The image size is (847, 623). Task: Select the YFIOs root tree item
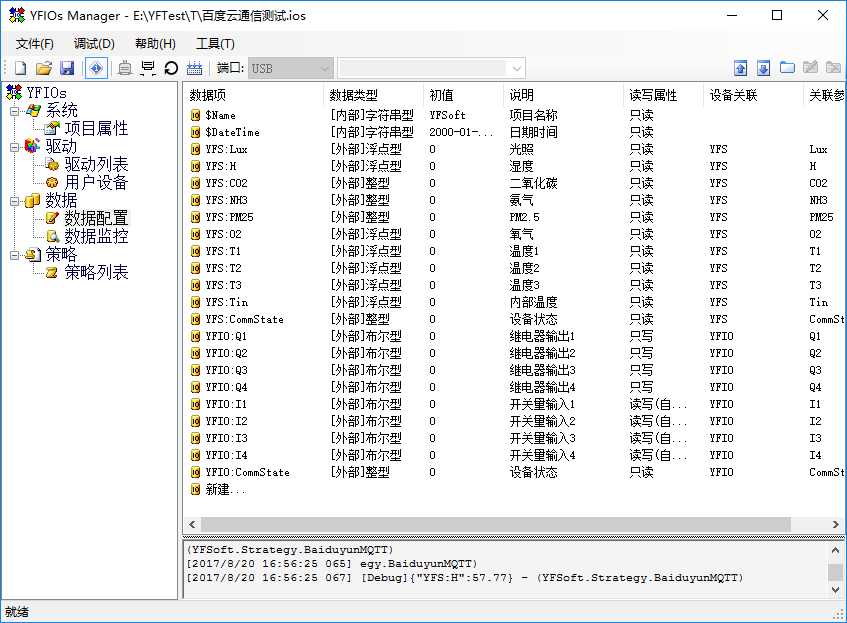[x=46, y=92]
